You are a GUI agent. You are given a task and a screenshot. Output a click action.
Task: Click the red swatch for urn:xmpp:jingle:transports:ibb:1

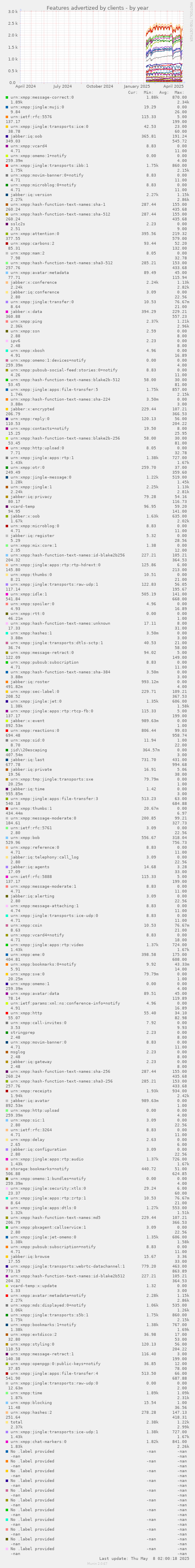pyautogui.click(x=7, y=166)
